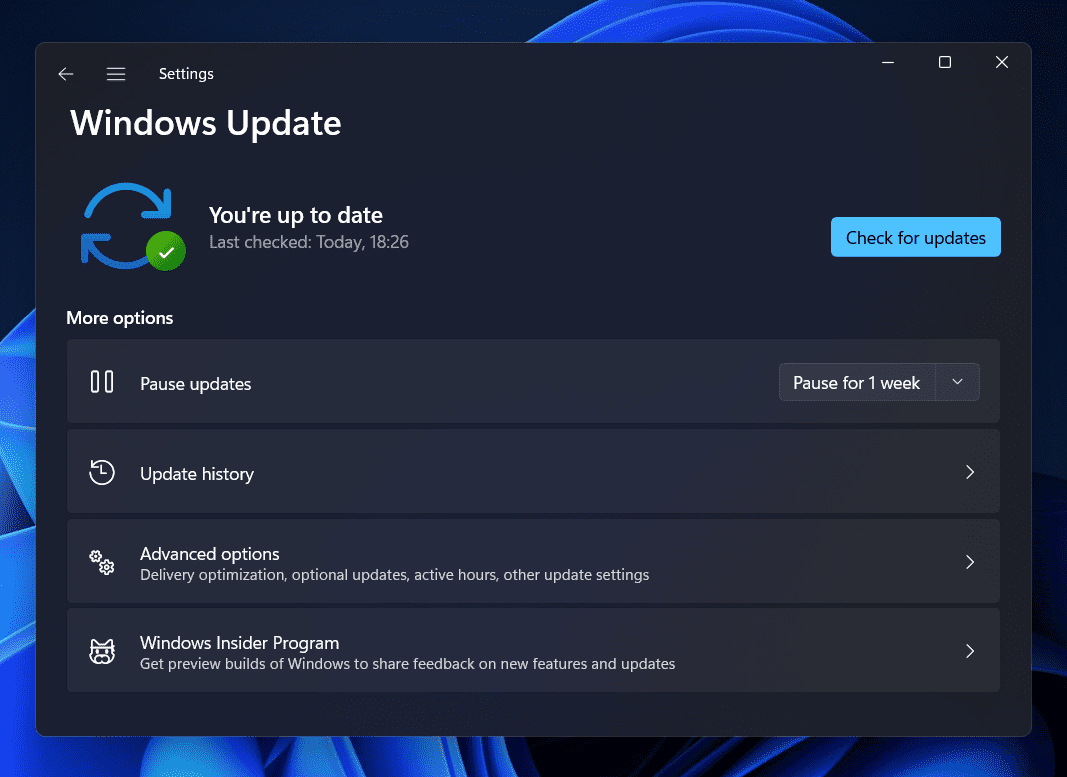Click the pause icon beside Pause updates
This screenshot has height=777, width=1067.
pyautogui.click(x=102, y=382)
